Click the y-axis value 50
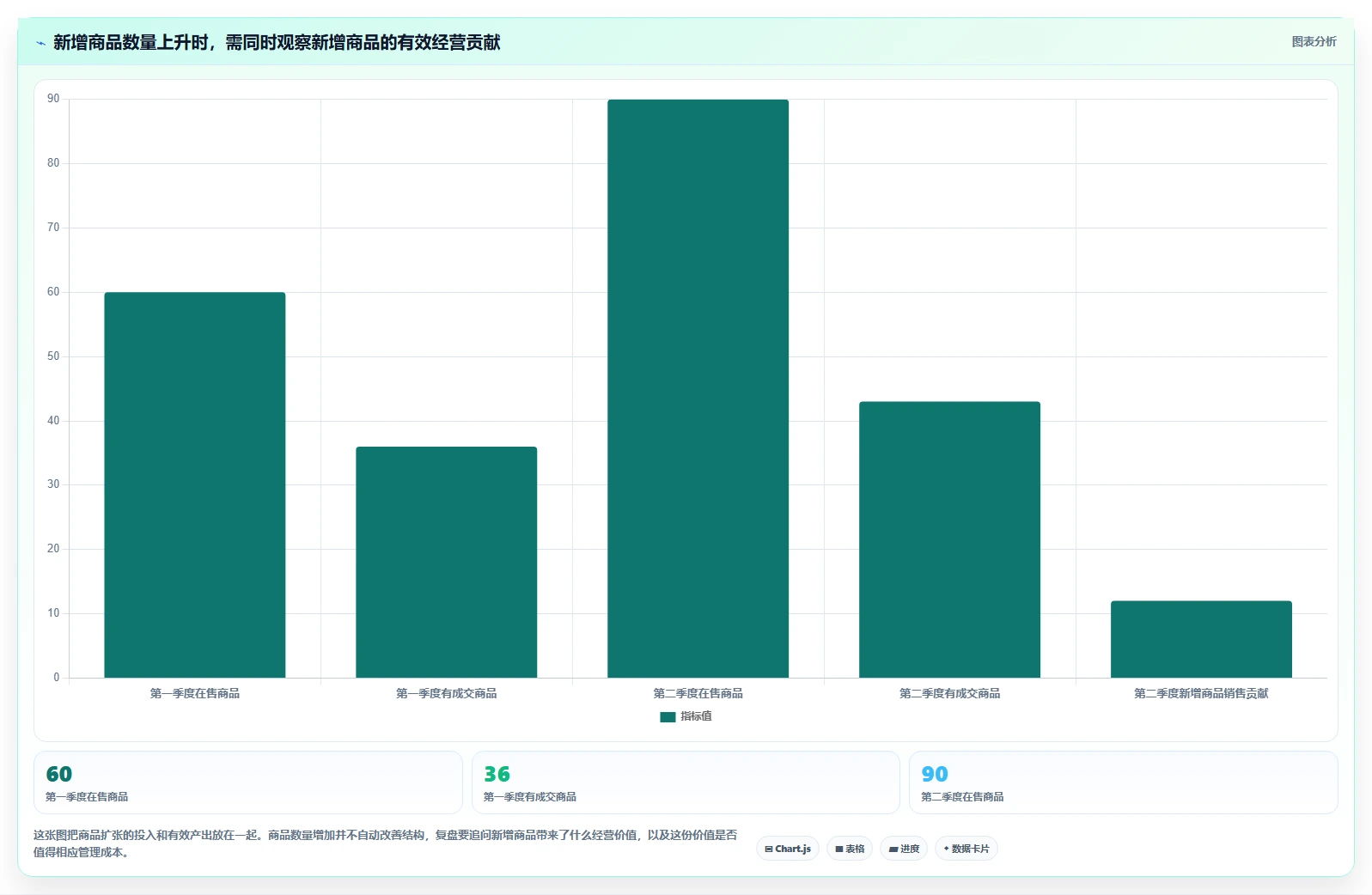Image resolution: width=1372 pixels, height=895 pixels. coord(53,356)
